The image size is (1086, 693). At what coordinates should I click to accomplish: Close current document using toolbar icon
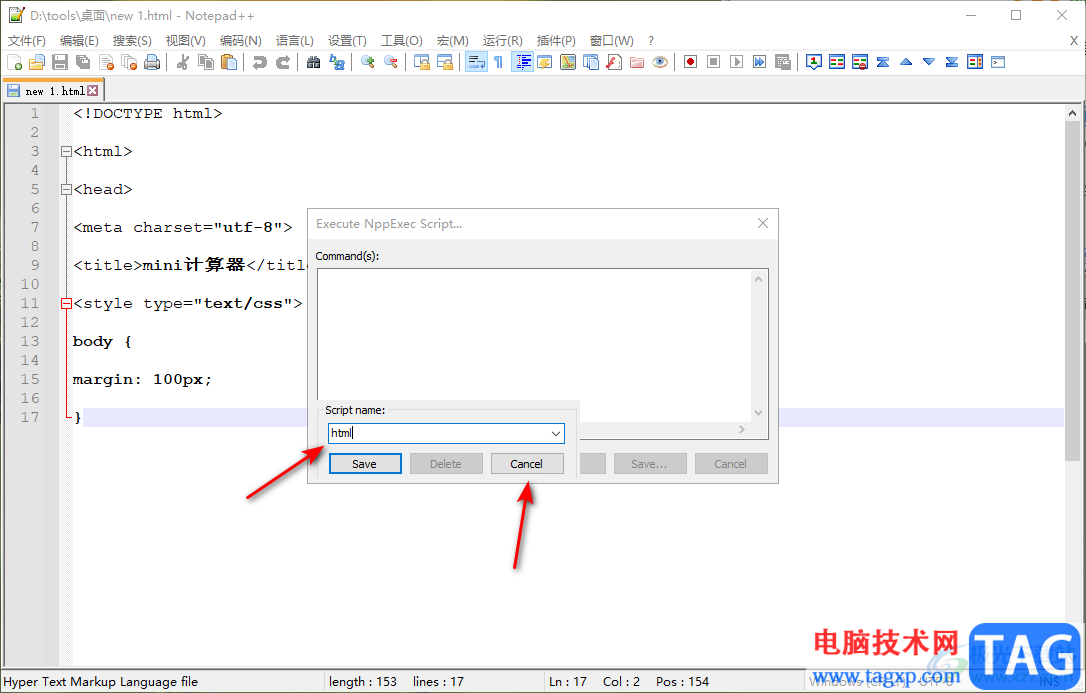(x=106, y=62)
